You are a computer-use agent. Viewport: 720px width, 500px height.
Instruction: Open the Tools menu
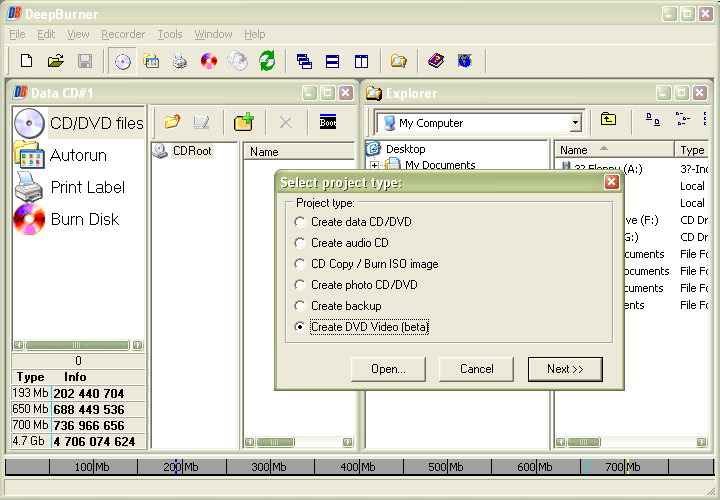[170, 34]
